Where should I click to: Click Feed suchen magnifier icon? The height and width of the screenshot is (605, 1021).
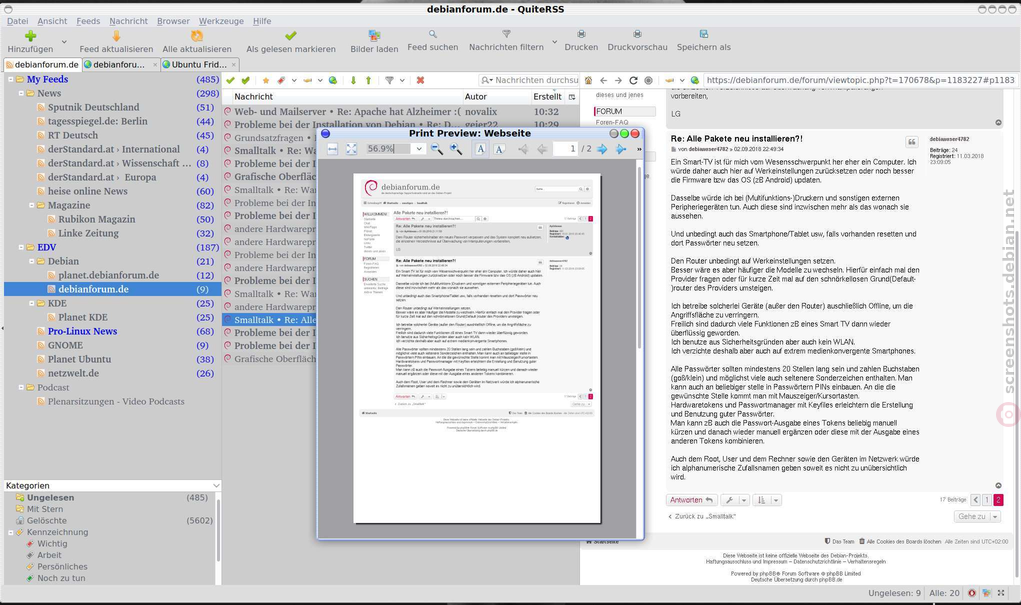[432, 34]
